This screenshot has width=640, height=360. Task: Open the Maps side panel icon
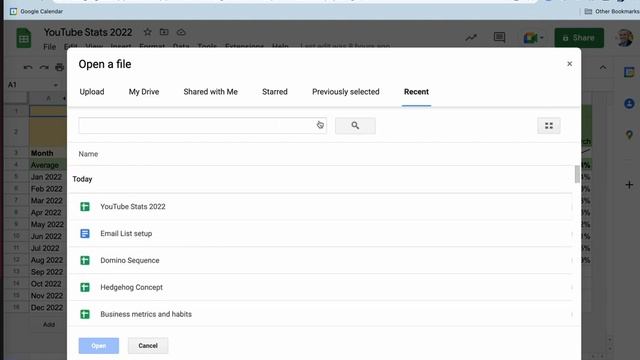[x=629, y=134]
